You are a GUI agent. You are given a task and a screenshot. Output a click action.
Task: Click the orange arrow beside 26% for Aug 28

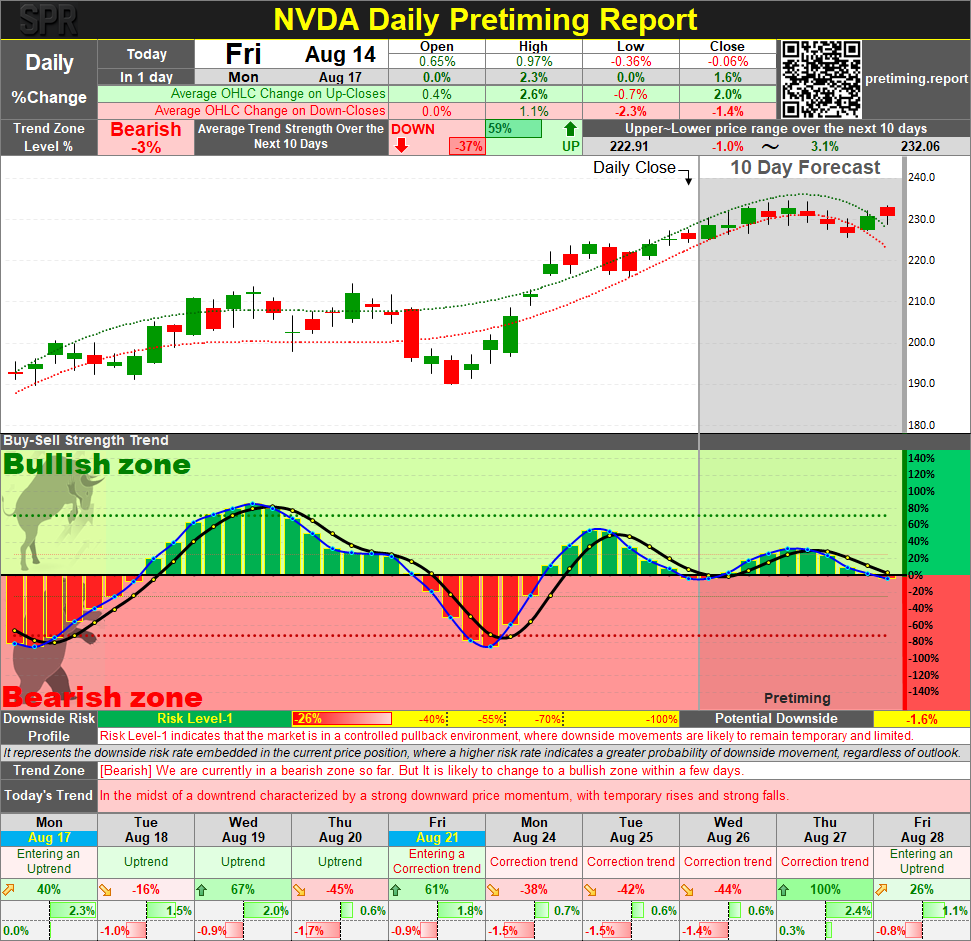[881, 890]
